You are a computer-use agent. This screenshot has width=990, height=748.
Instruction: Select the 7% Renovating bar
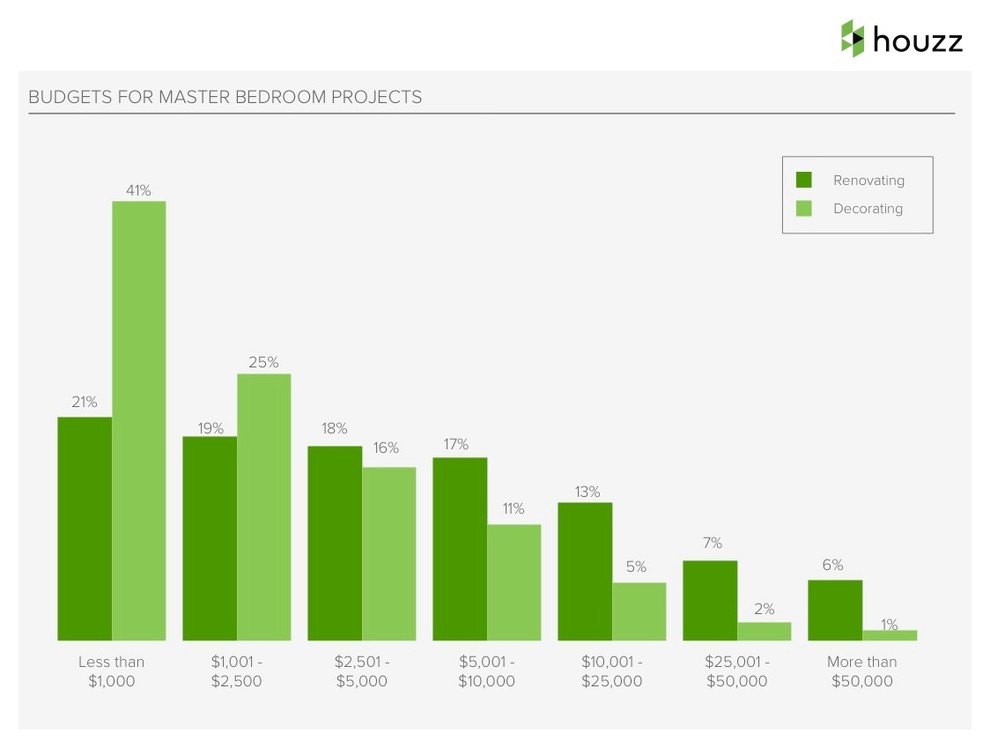(710, 600)
